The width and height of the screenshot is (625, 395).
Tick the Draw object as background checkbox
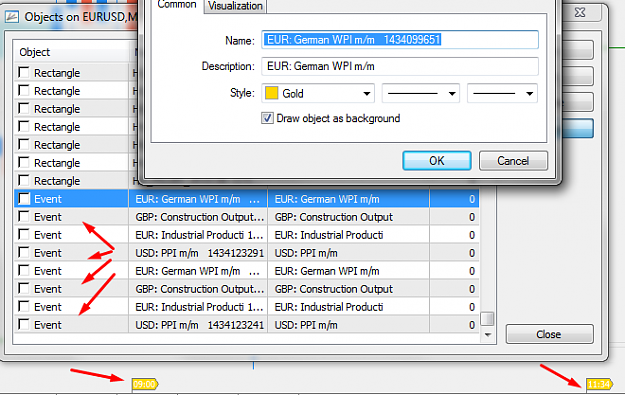[267, 118]
